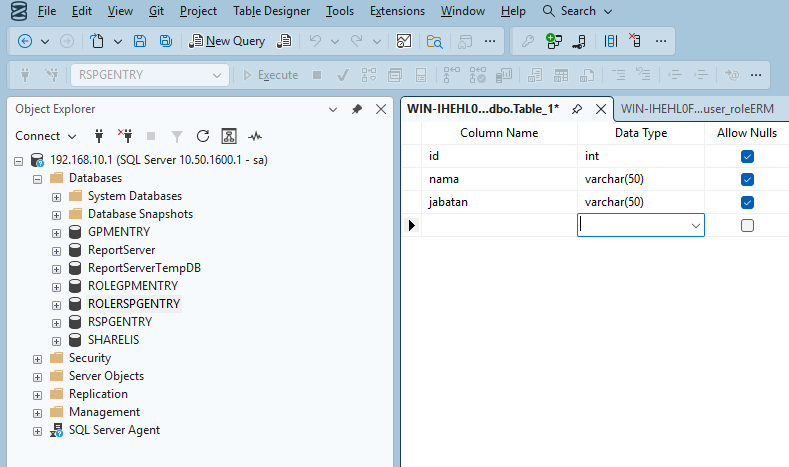This screenshot has height=467, width=789.
Task: Select the SHARELIS database
Action: (113, 340)
